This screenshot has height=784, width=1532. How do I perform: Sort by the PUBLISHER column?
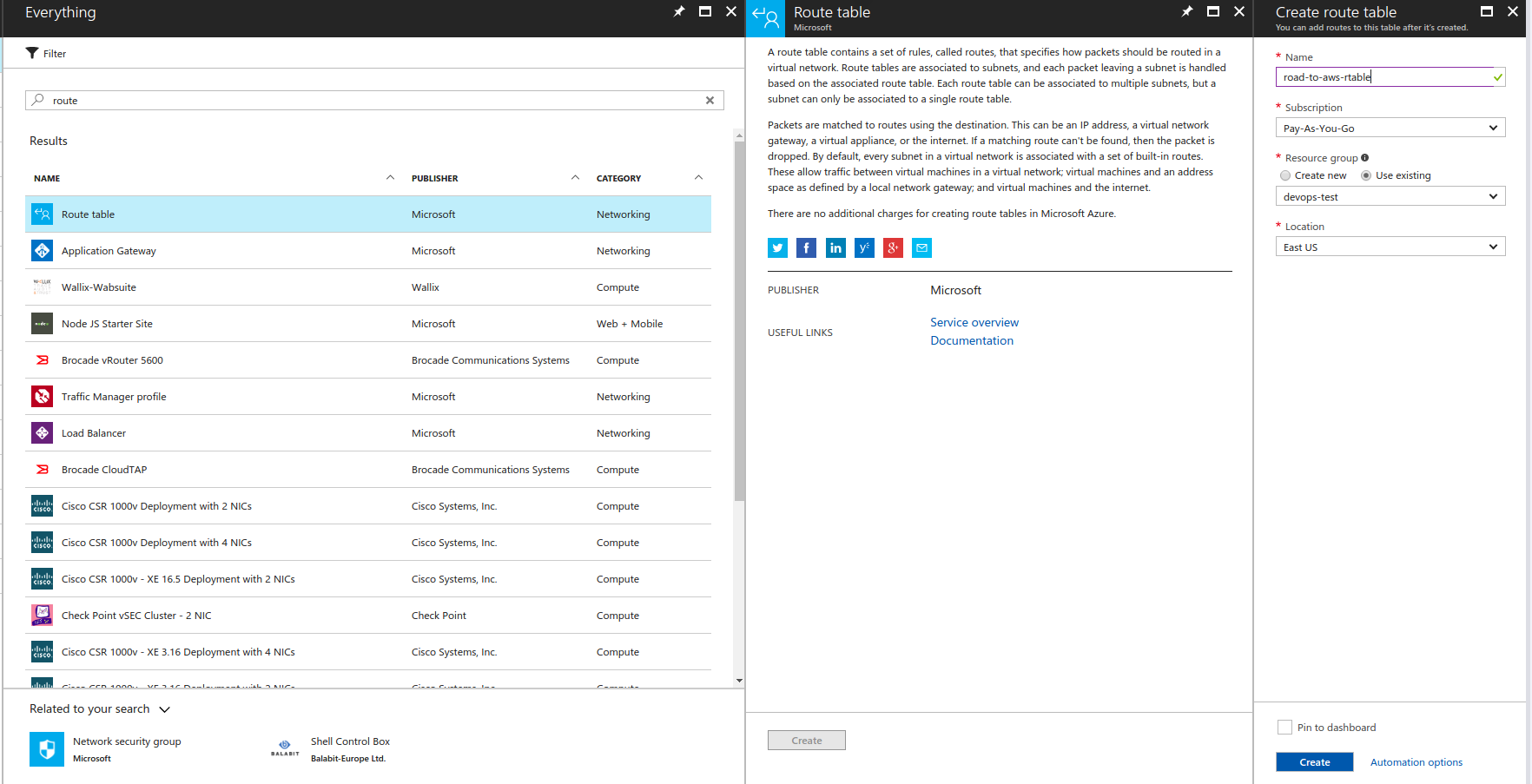tap(434, 178)
